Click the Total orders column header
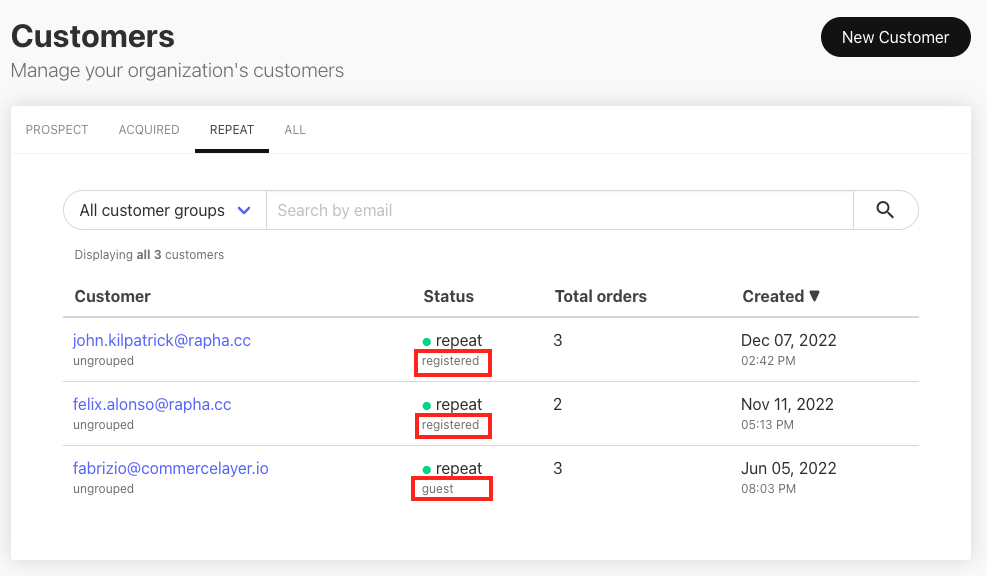Viewport: 987px width, 576px height. 600,296
